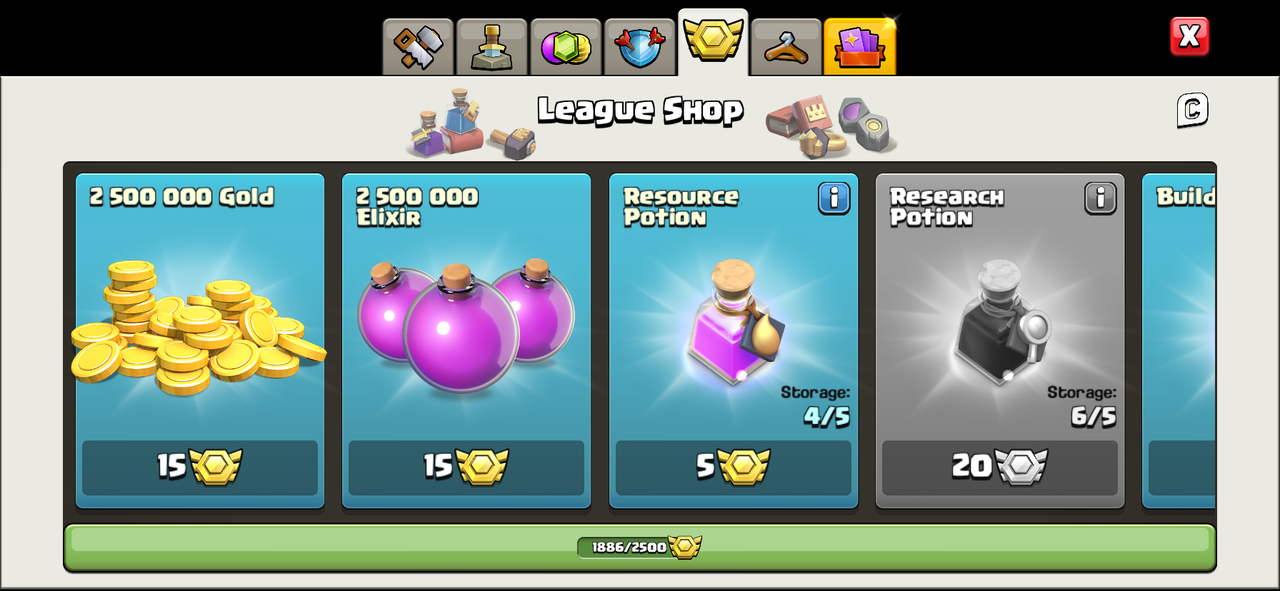The width and height of the screenshot is (1280, 591).
Task: Buy 2 500 000 Elixir for 15 medals
Action: 466,467
